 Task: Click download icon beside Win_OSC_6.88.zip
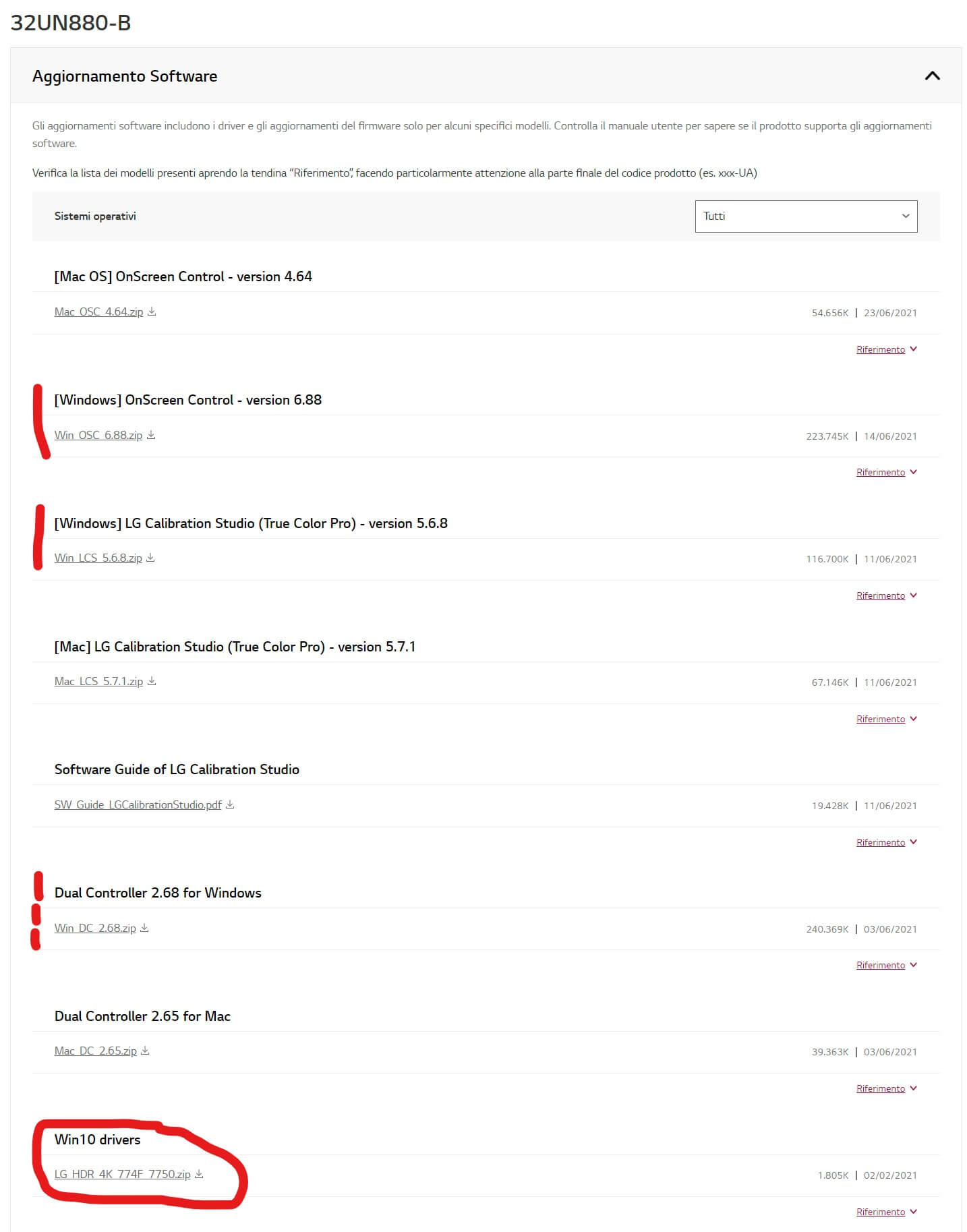151,435
